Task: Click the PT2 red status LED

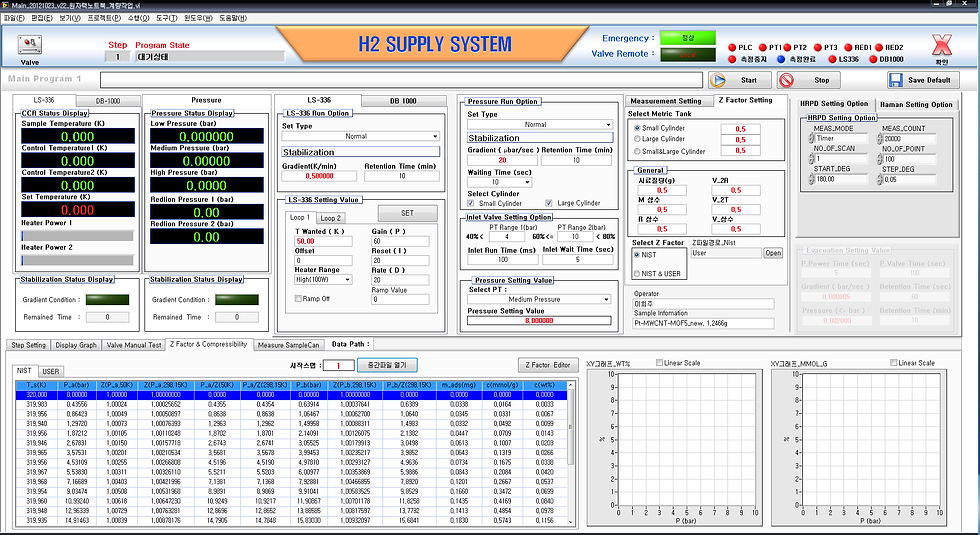Action: (787, 48)
